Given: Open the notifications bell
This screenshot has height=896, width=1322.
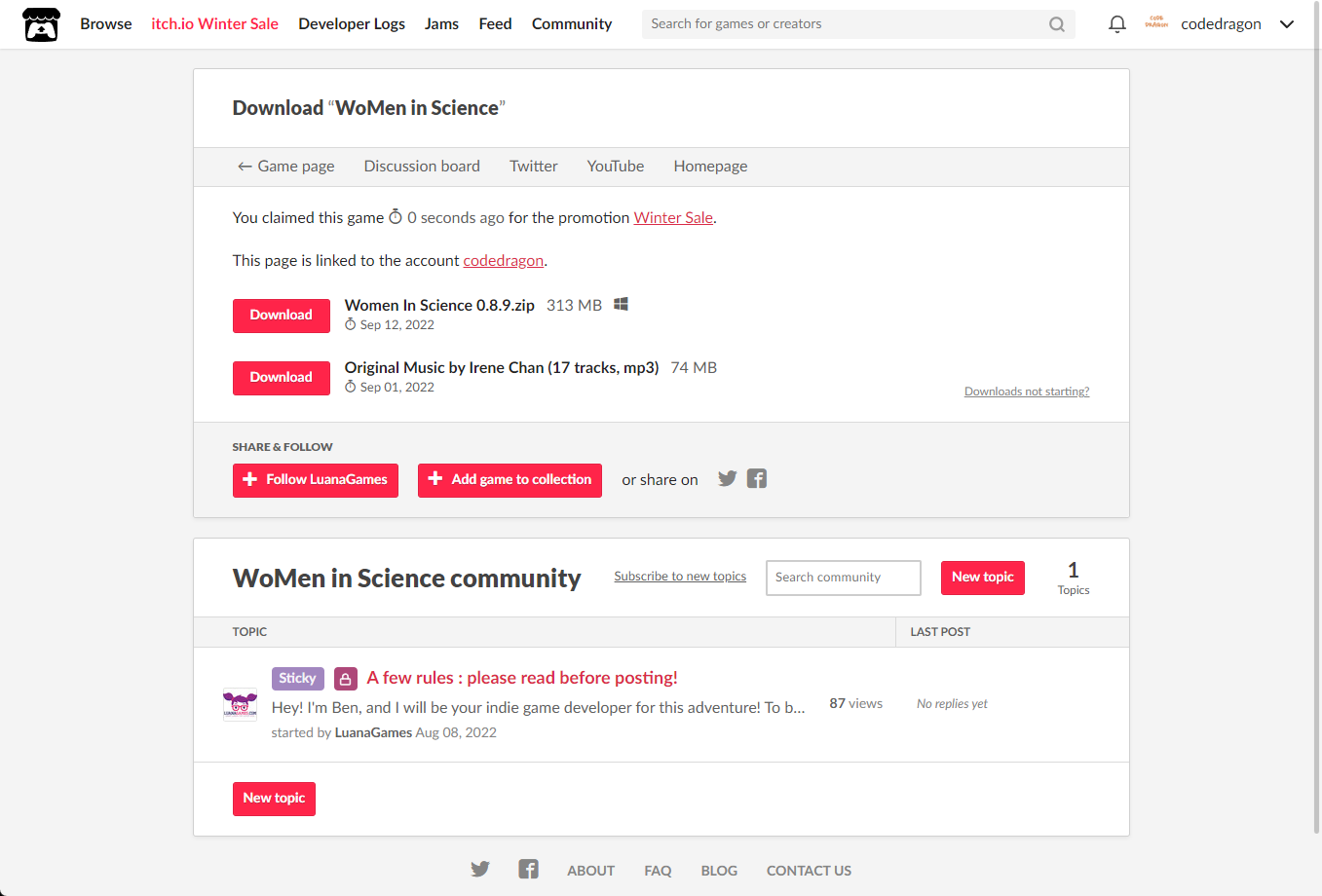Looking at the screenshot, I should pos(1117,24).
